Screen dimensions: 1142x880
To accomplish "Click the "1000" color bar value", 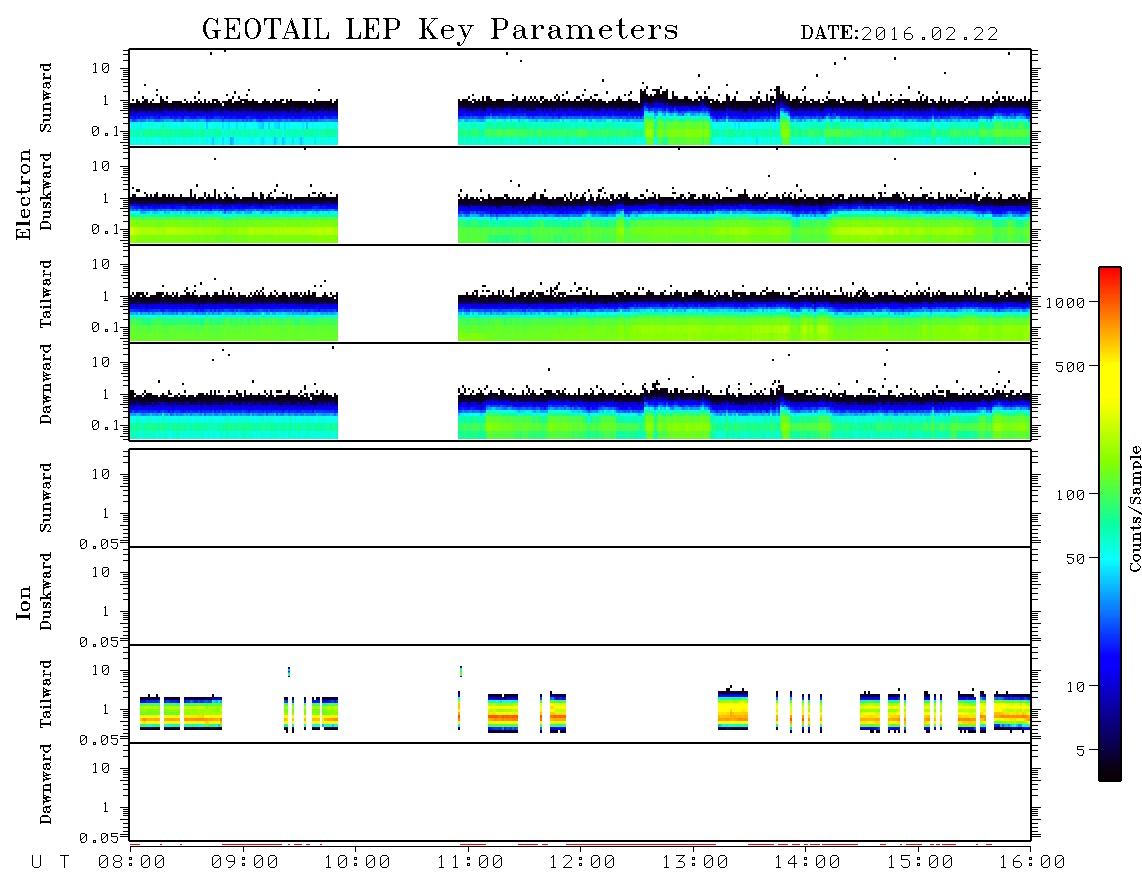I will point(1065,302).
